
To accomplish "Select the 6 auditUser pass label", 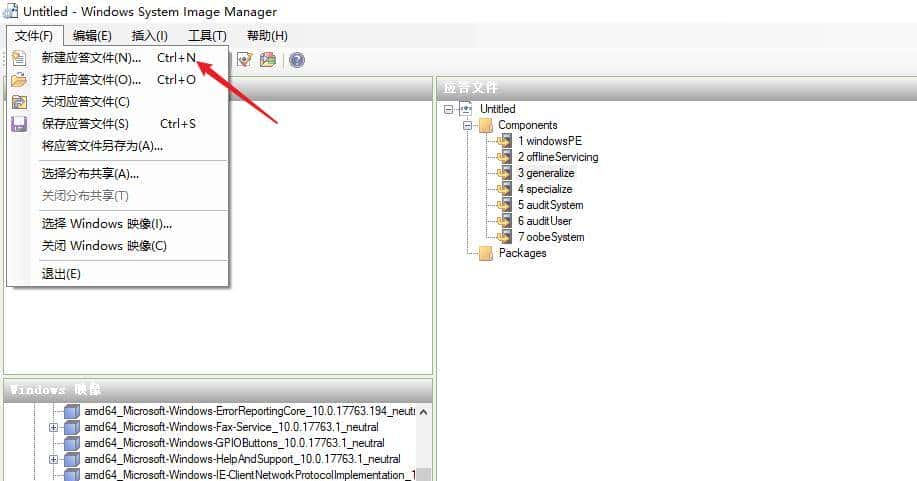I will pyautogui.click(x=545, y=221).
